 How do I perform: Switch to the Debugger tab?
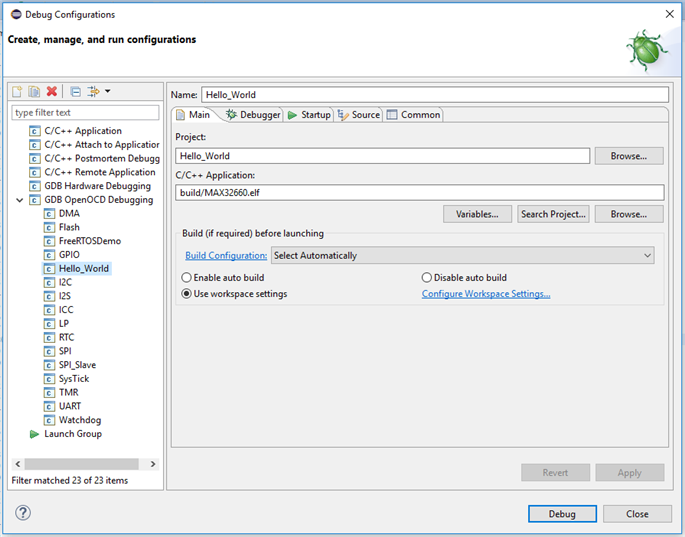[253, 115]
